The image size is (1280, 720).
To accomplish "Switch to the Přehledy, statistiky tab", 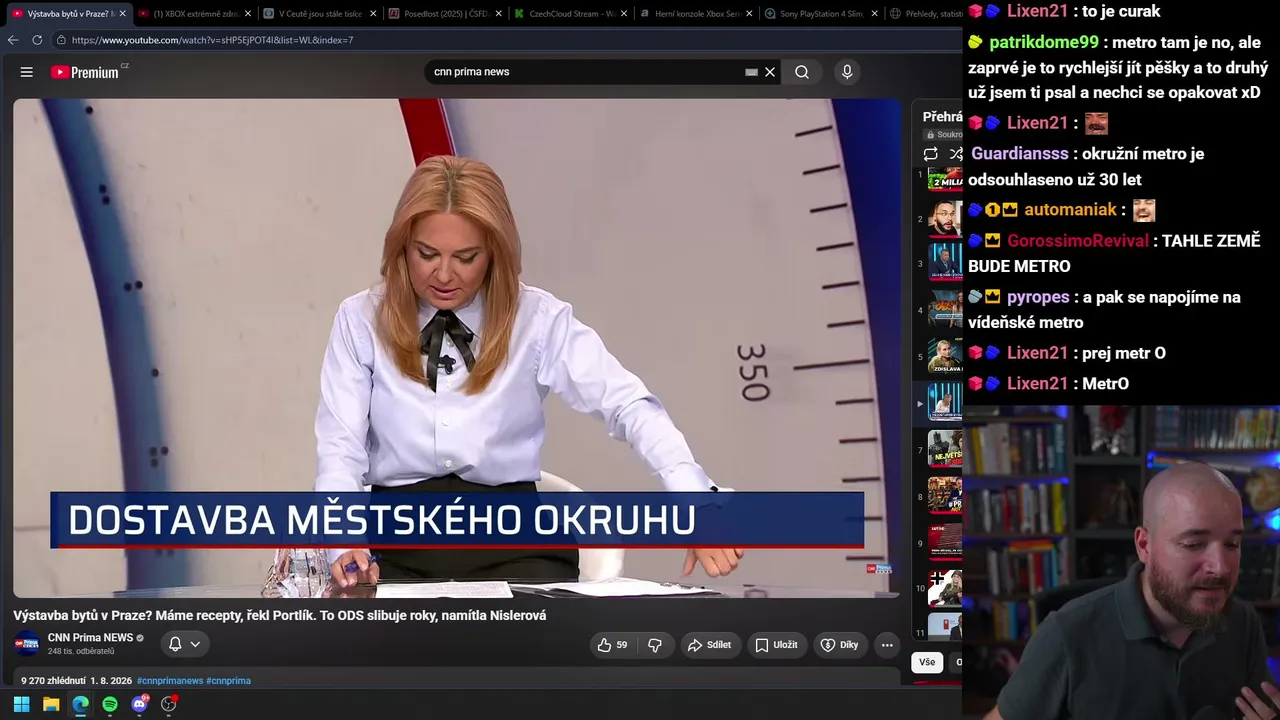I will pos(924,14).
